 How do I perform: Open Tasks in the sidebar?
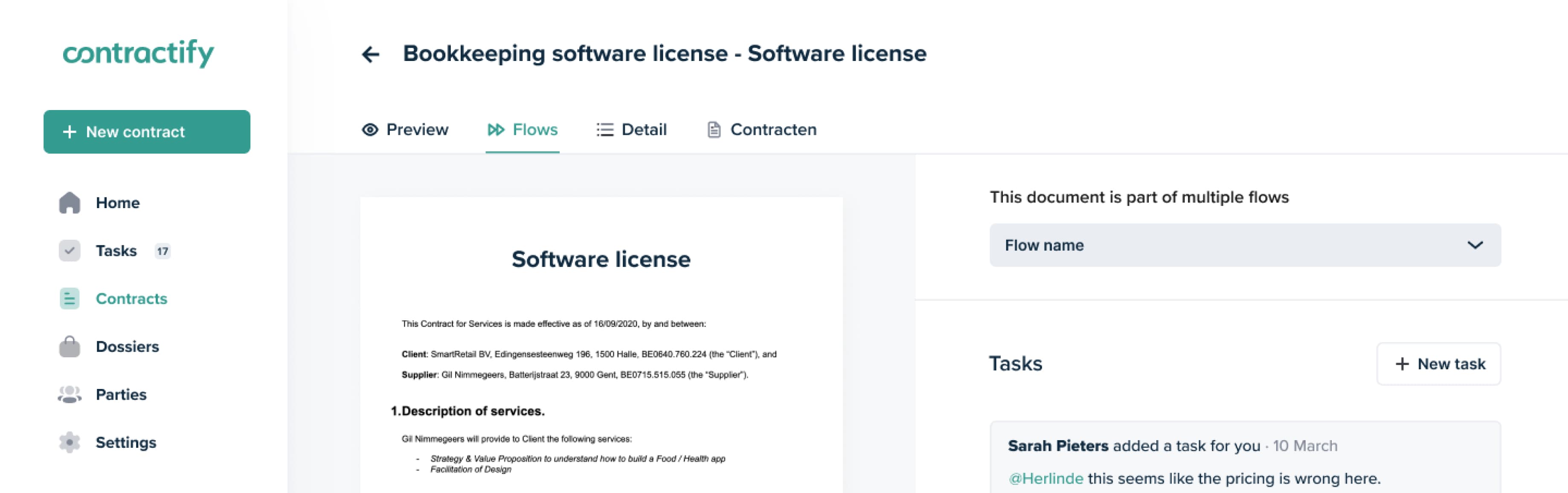coord(114,251)
